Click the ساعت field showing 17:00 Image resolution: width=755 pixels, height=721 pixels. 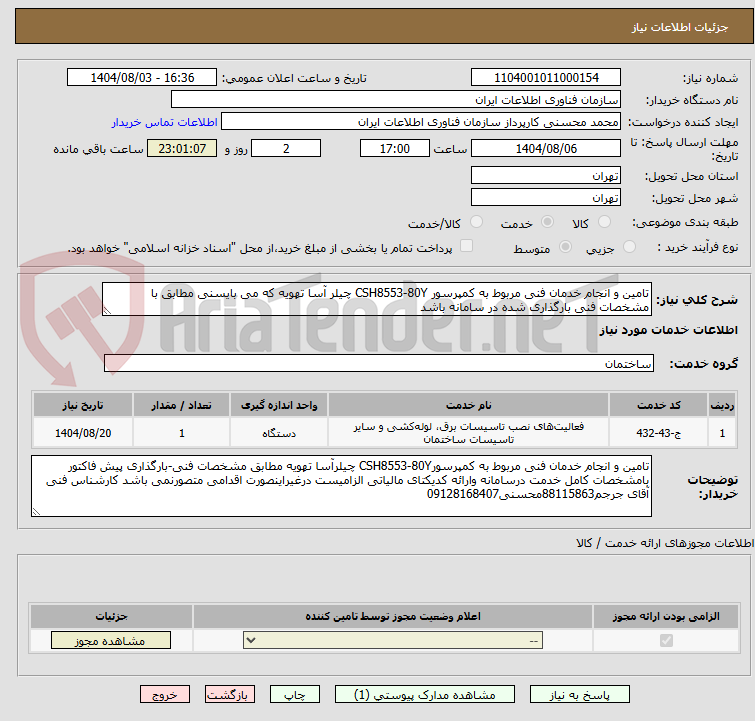click(x=395, y=148)
